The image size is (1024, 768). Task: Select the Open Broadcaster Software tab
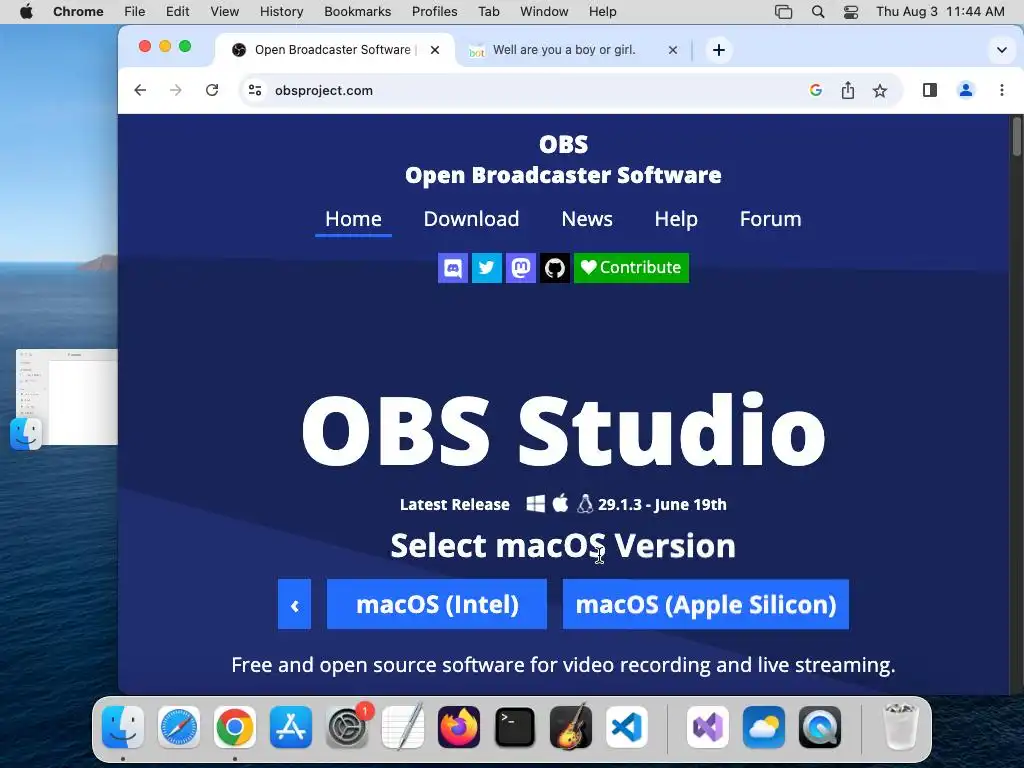click(x=333, y=50)
